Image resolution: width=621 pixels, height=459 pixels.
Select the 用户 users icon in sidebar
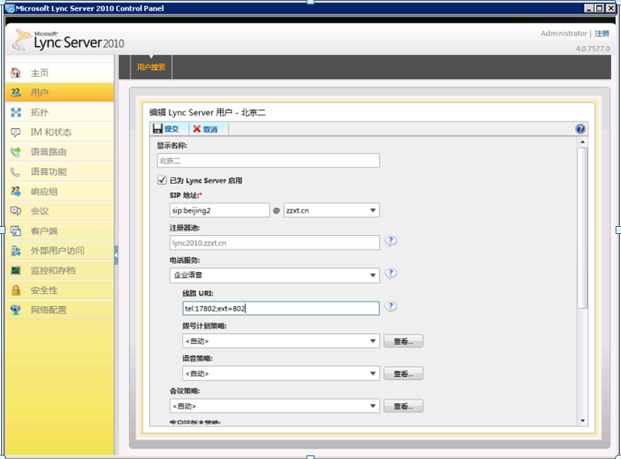(15, 93)
